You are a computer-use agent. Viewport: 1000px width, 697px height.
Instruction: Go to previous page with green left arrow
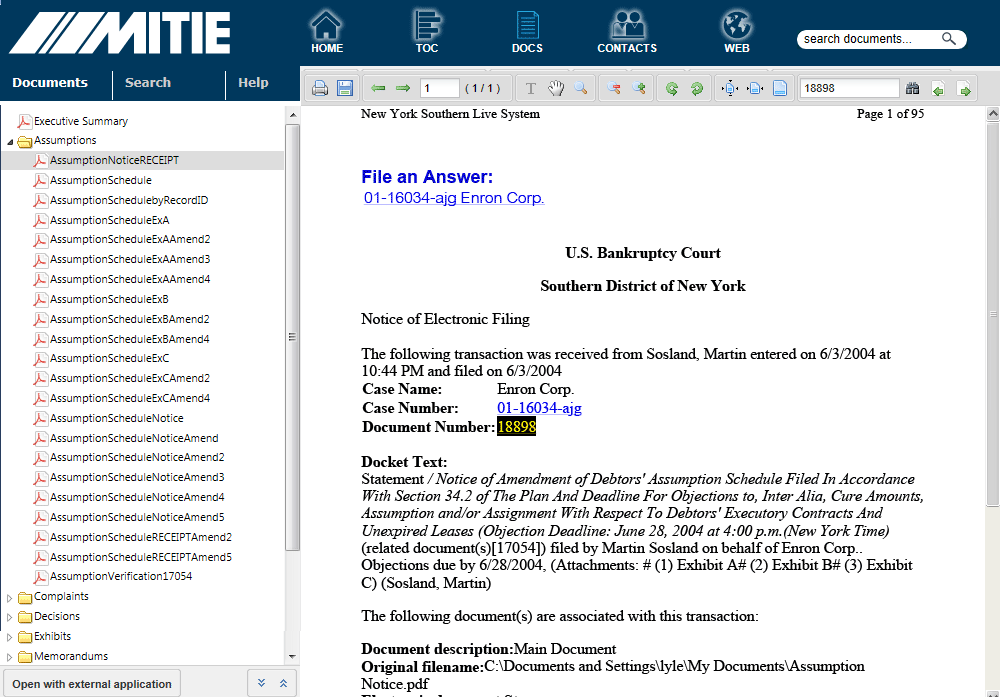click(x=378, y=88)
